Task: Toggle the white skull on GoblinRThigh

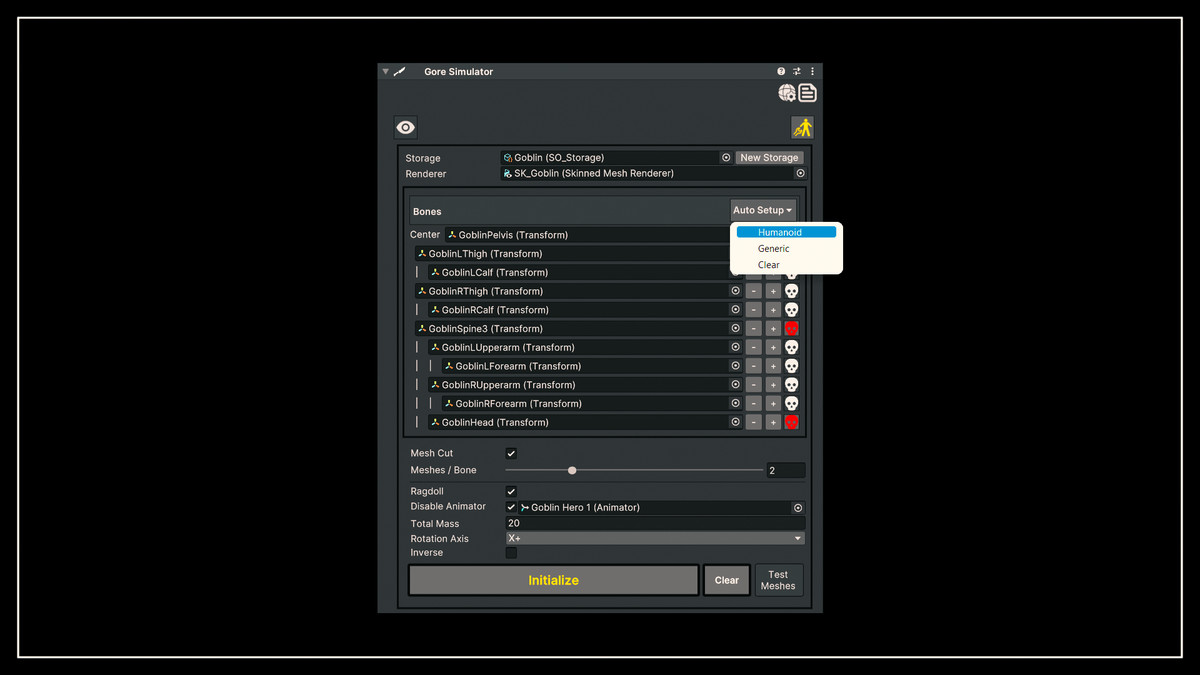Action: pyautogui.click(x=791, y=291)
